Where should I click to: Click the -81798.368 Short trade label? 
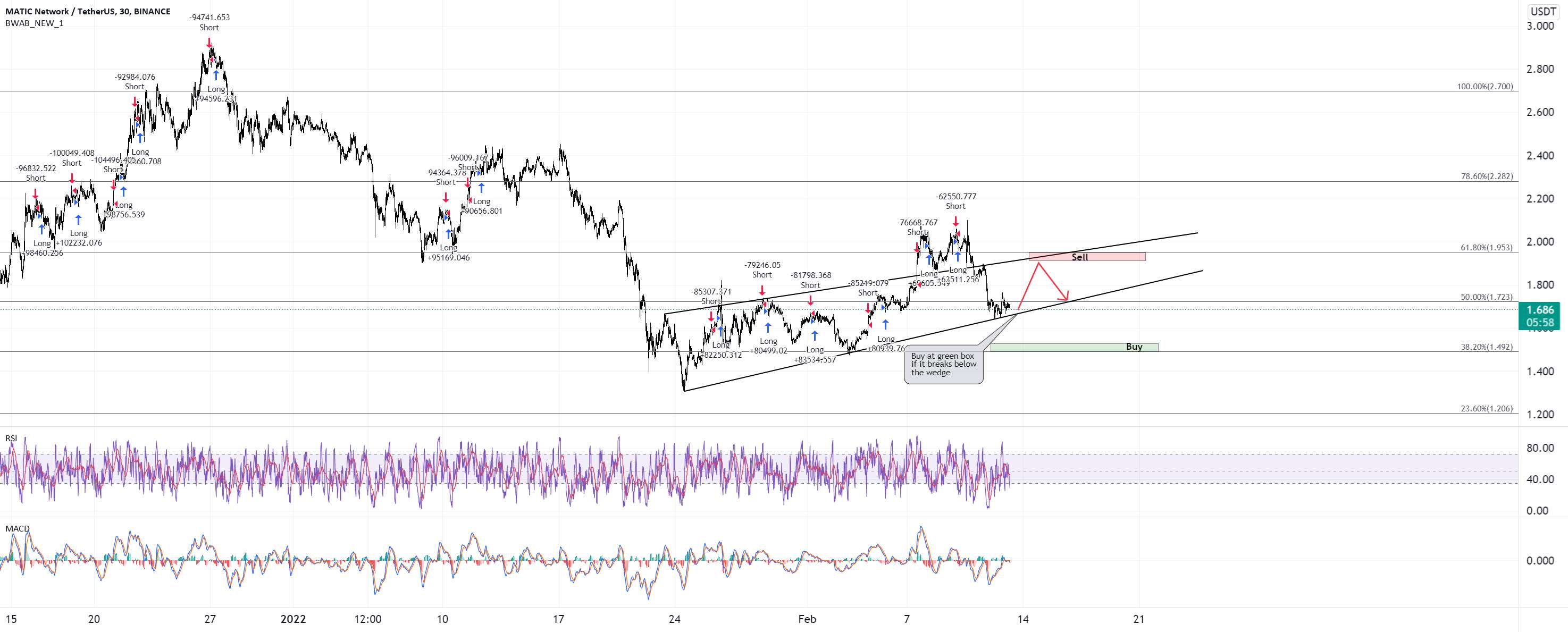click(811, 281)
